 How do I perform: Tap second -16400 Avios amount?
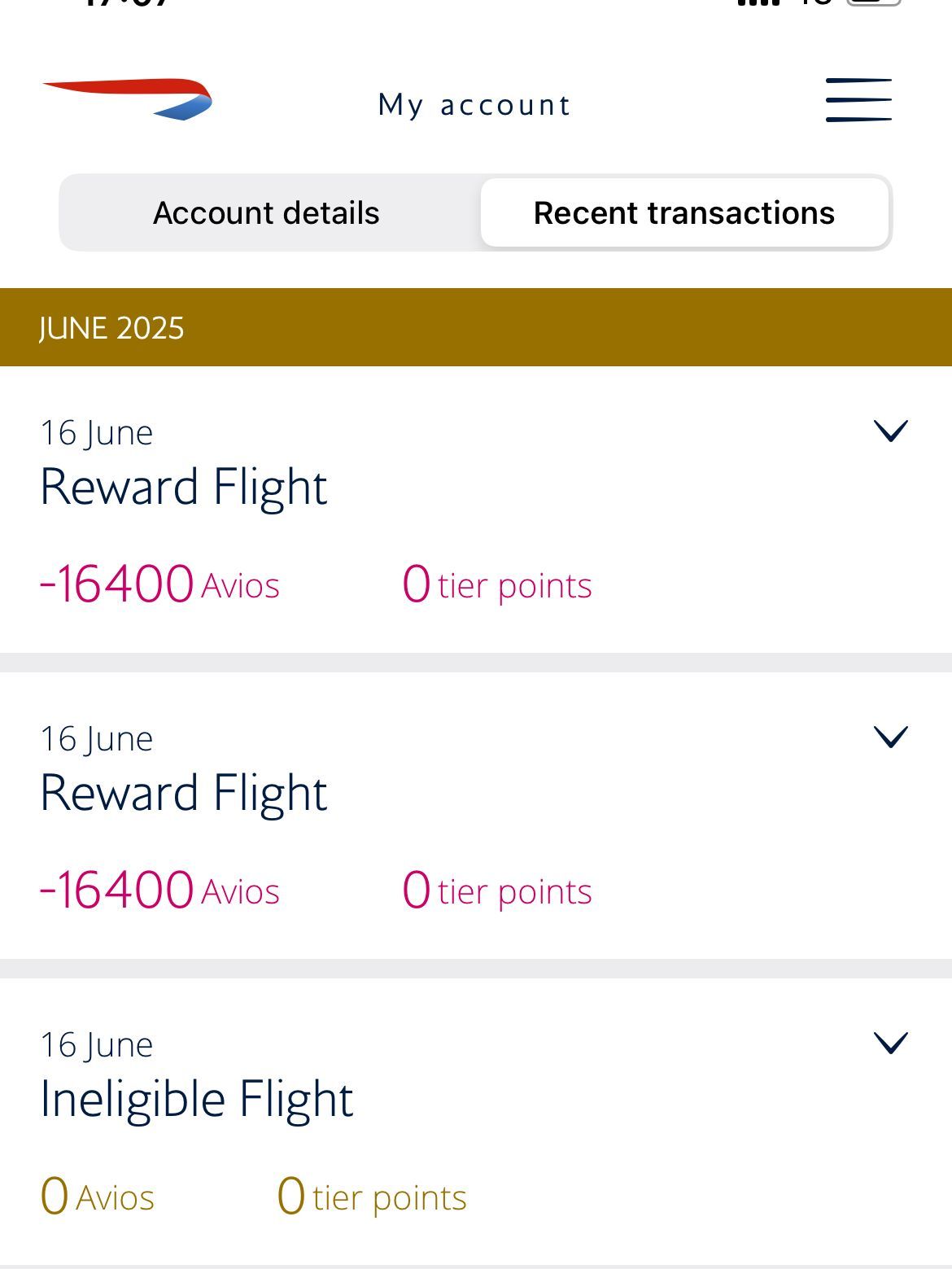coord(159,890)
